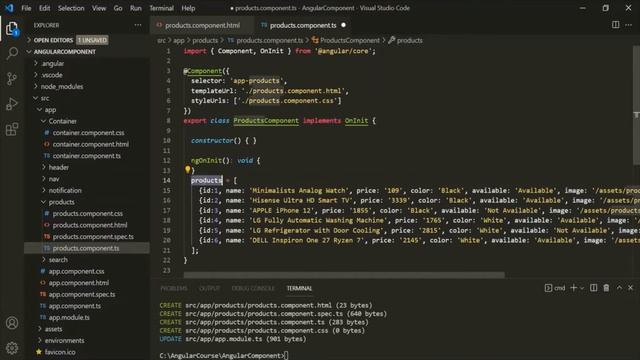This screenshot has height=360, width=640.
Task: Open the Explorer view in the activity bar
Action: click(x=12, y=29)
